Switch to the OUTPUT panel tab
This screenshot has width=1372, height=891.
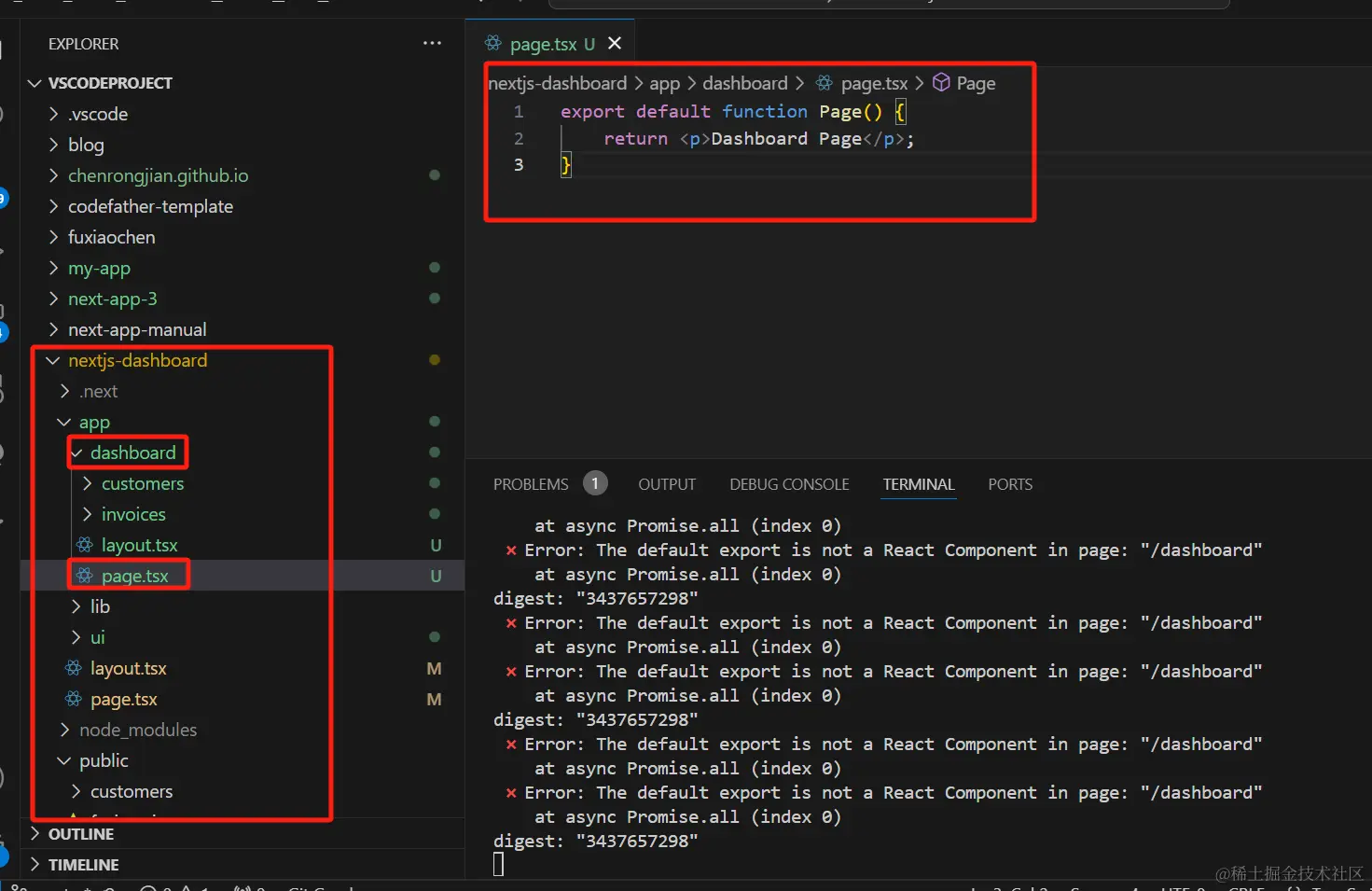[667, 484]
